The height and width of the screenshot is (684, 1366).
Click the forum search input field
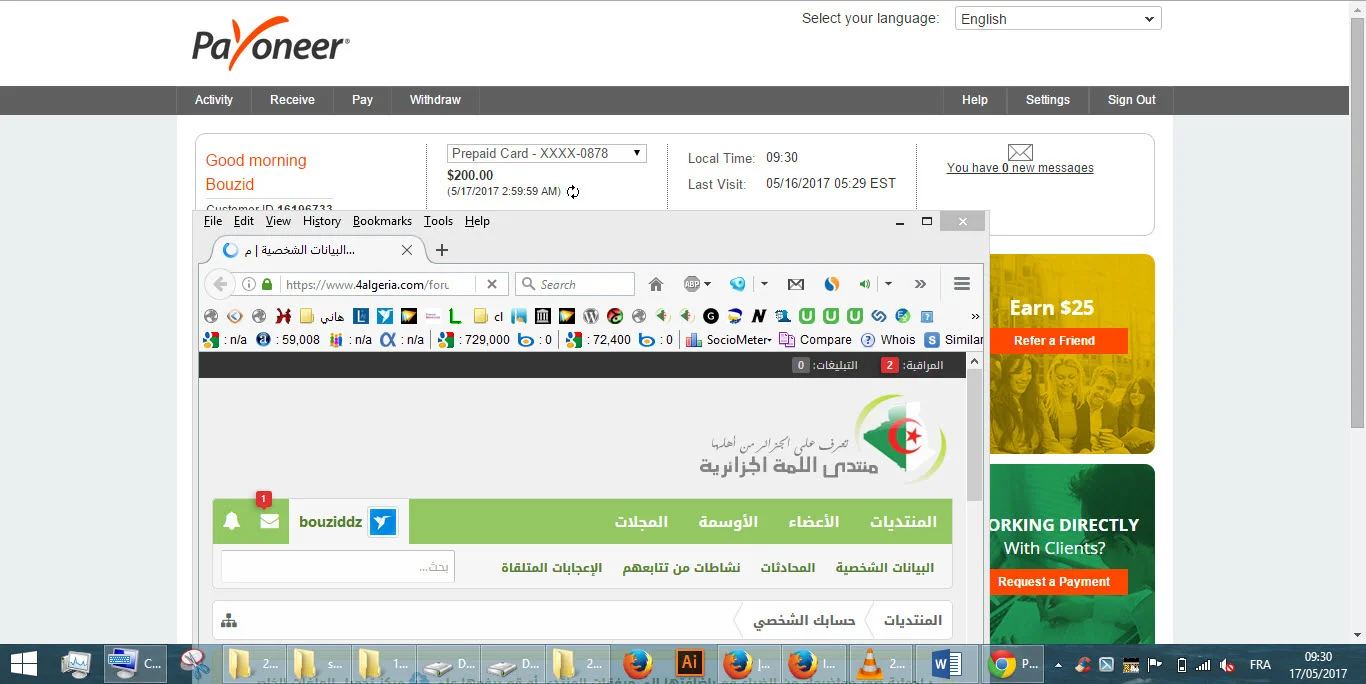(337, 567)
